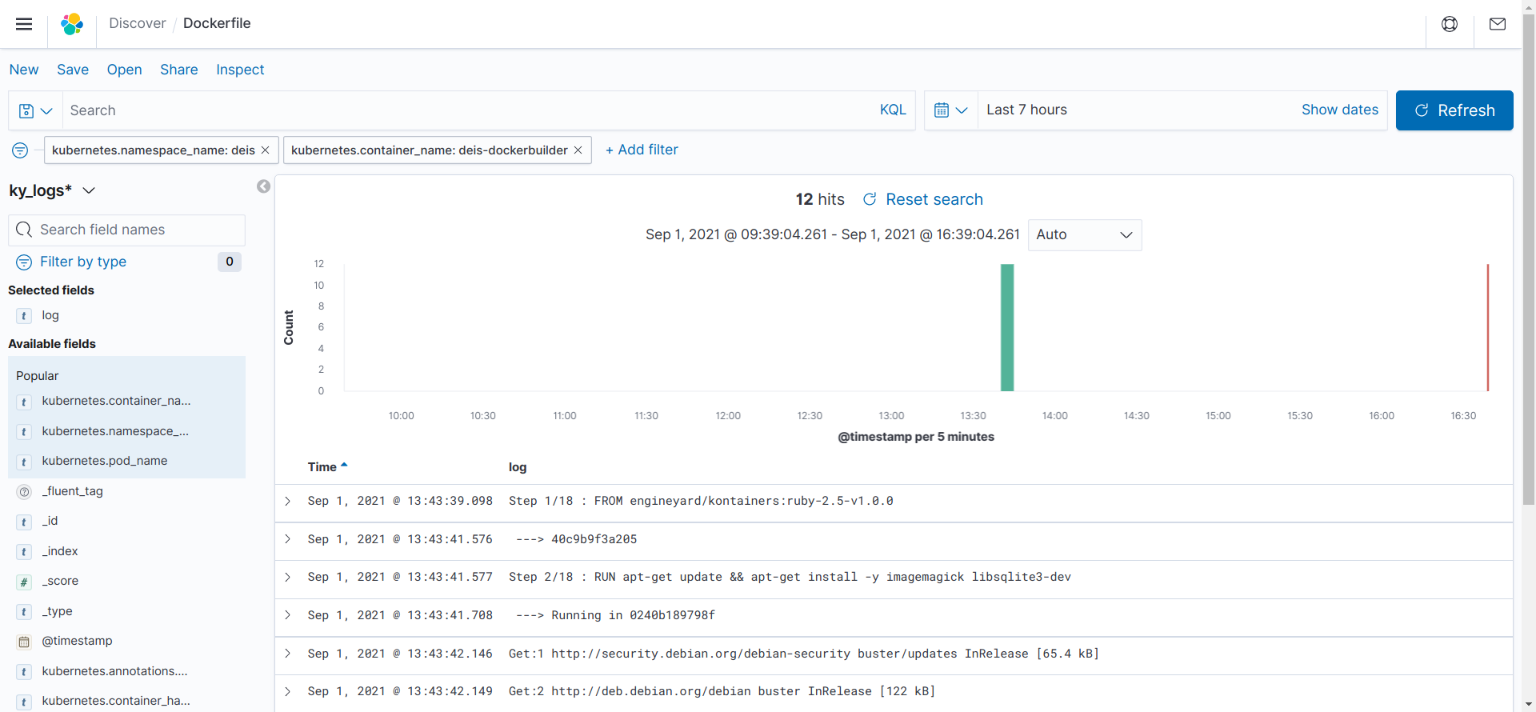Open the date quick-select calendar menu
Screen dimensions: 1536x712
click(x=951, y=110)
